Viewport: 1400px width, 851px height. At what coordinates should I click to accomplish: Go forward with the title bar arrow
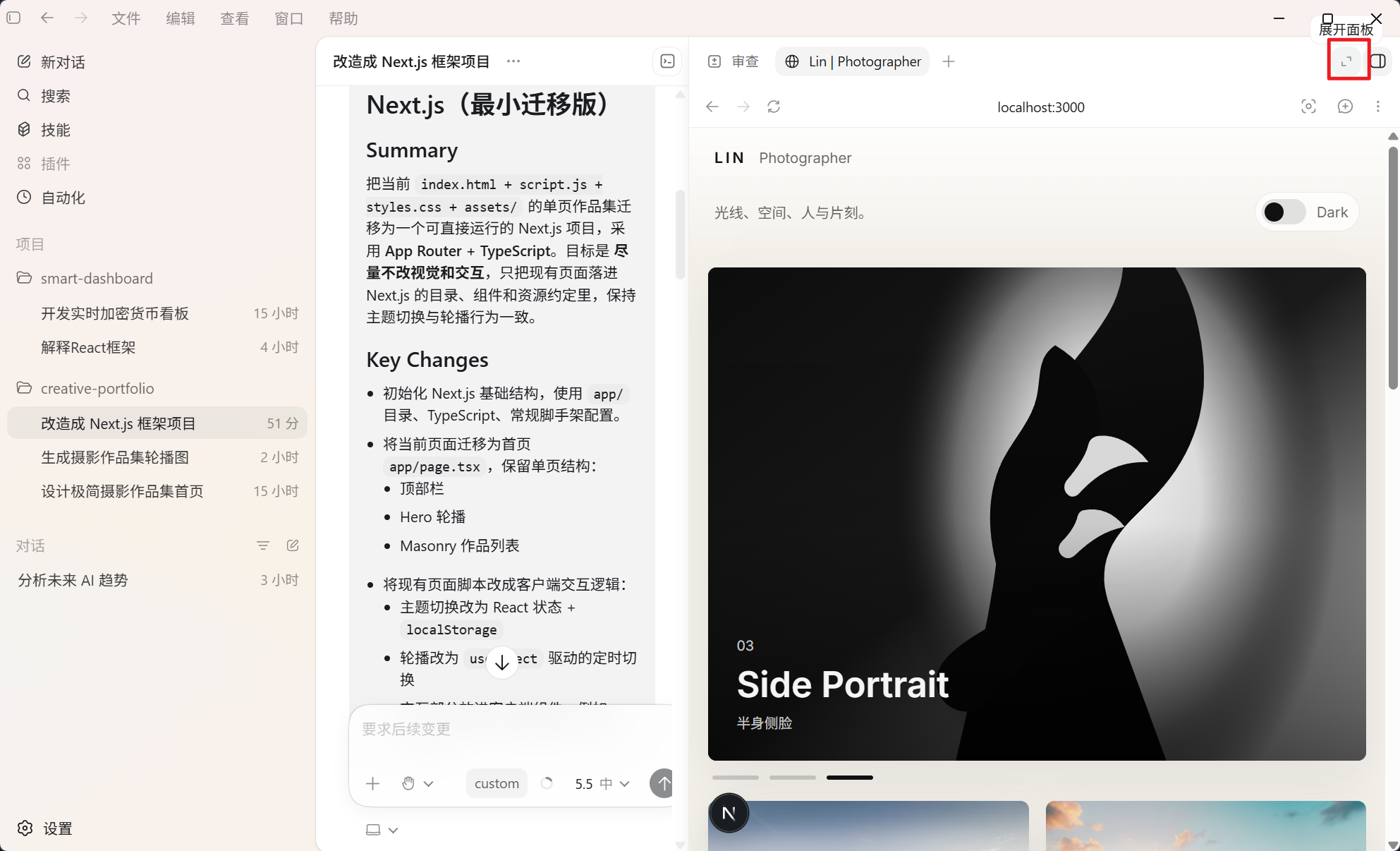point(81,18)
